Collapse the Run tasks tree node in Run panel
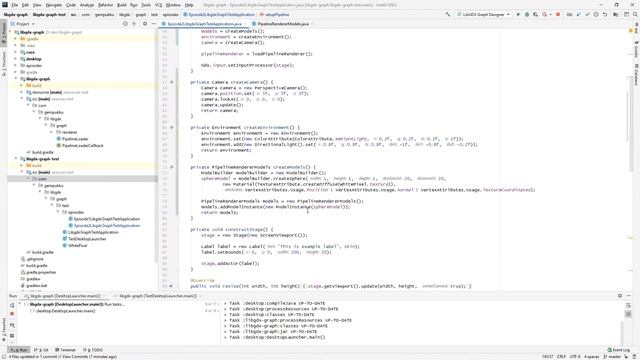 click(x=20, y=304)
